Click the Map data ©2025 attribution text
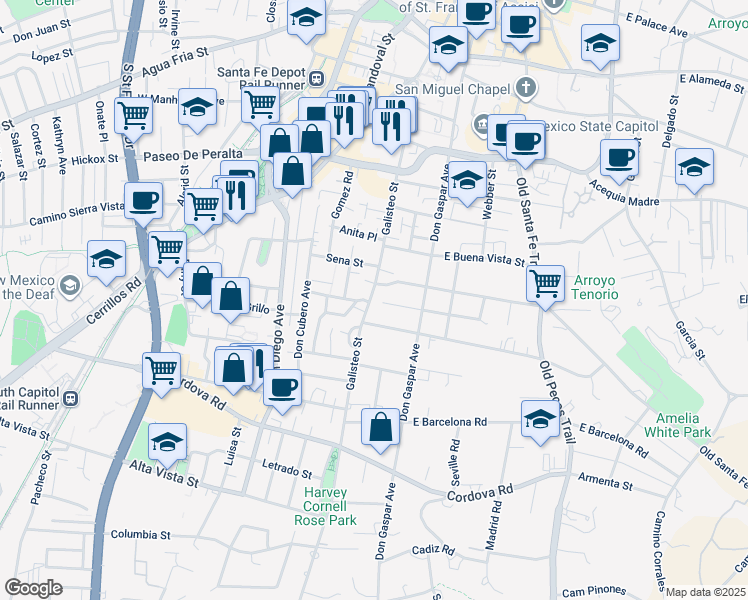The image size is (748, 600). [705, 592]
